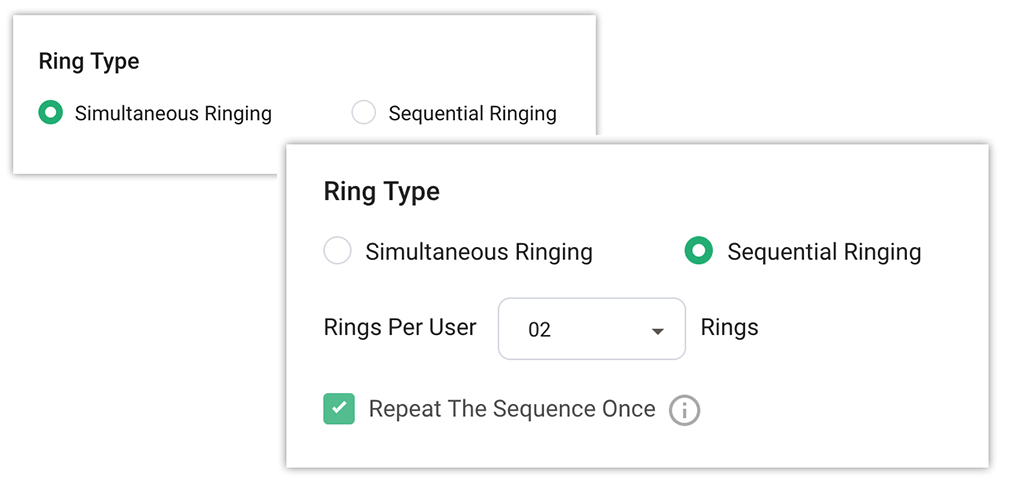Click the info icon beside Repeat The Sequence Once

tap(685, 410)
